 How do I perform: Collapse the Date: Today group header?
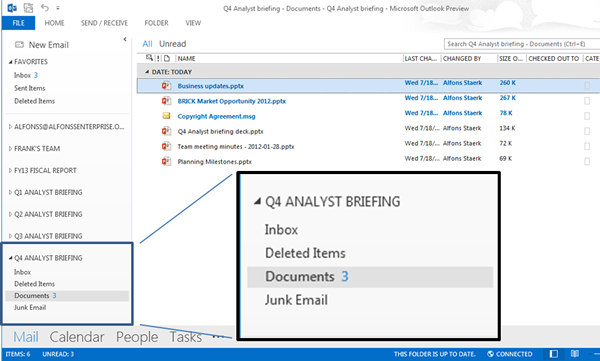click(x=147, y=72)
